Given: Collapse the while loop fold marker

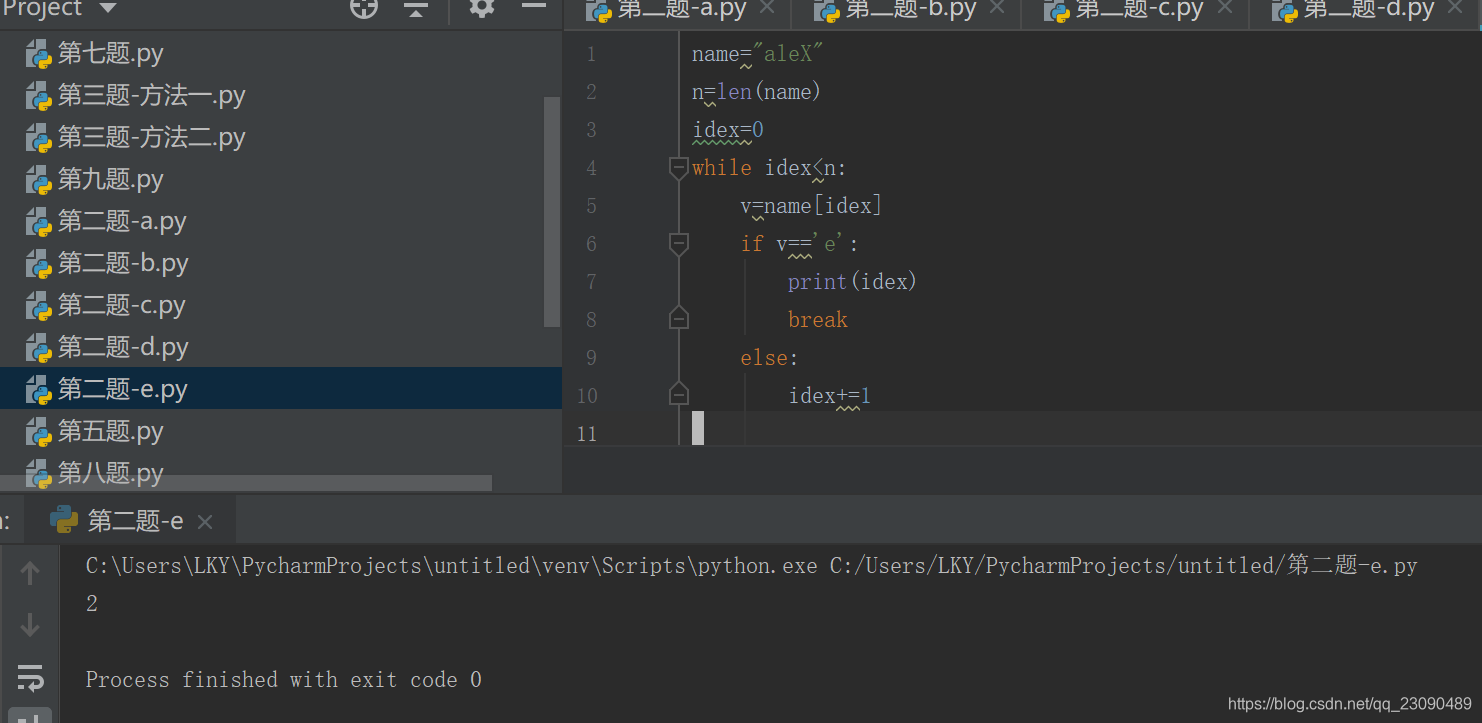Looking at the screenshot, I should 679,168.
